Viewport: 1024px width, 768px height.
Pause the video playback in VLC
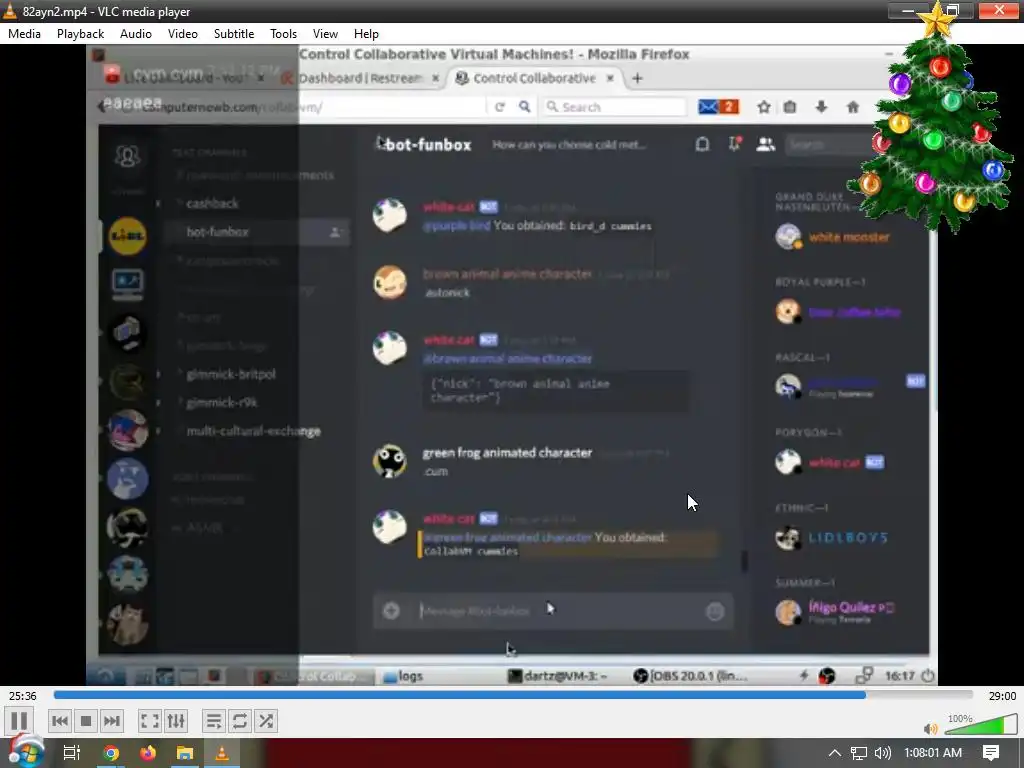[20, 721]
